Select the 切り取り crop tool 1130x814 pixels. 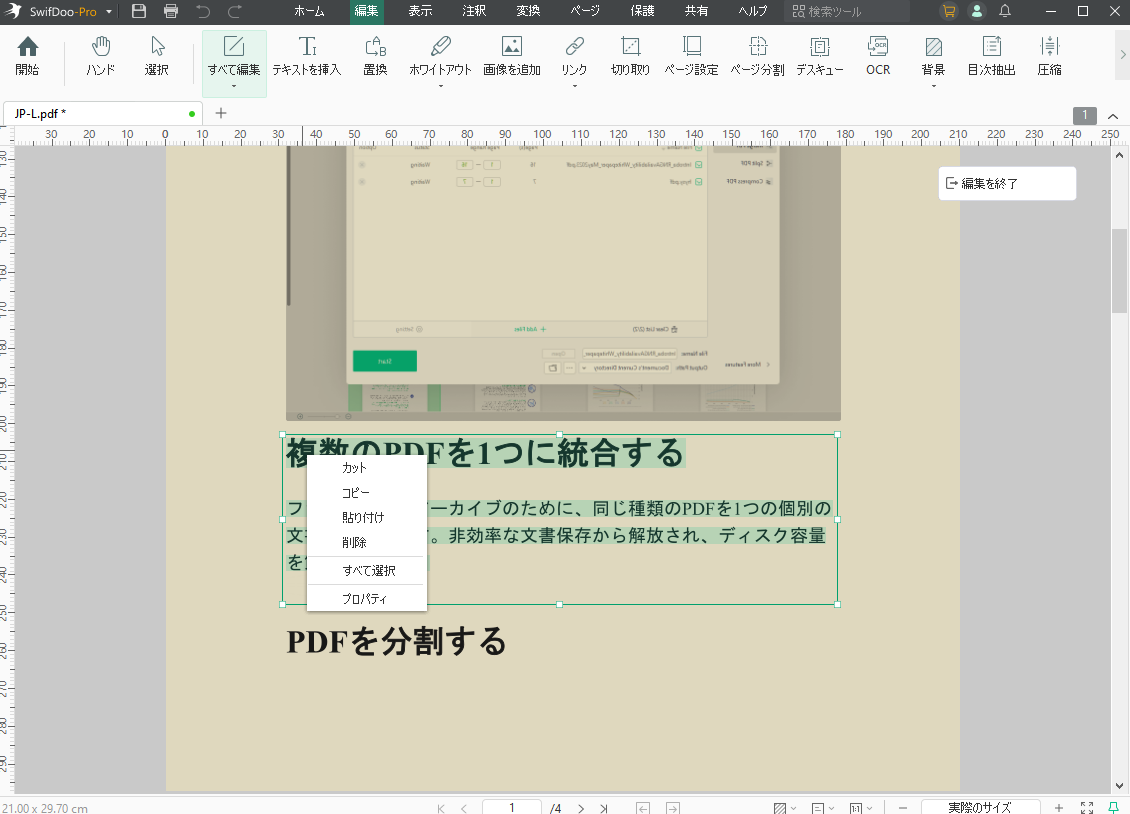[629, 55]
